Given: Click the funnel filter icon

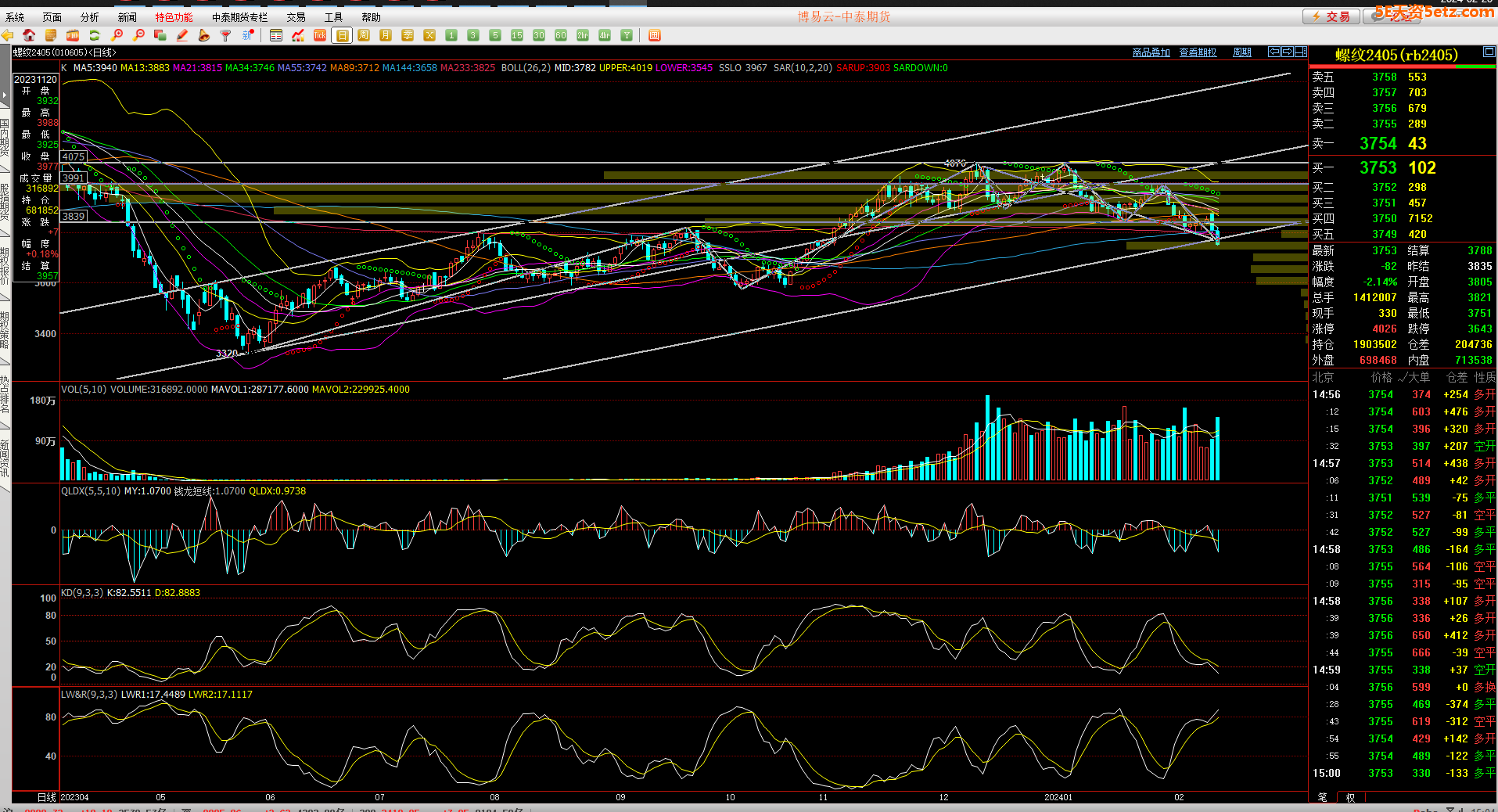Looking at the screenshot, I should (x=226, y=35).
